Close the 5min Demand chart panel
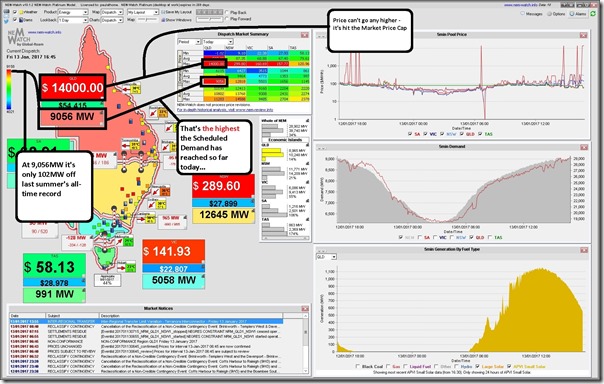This screenshot has width=604, height=384. click(584, 147)
